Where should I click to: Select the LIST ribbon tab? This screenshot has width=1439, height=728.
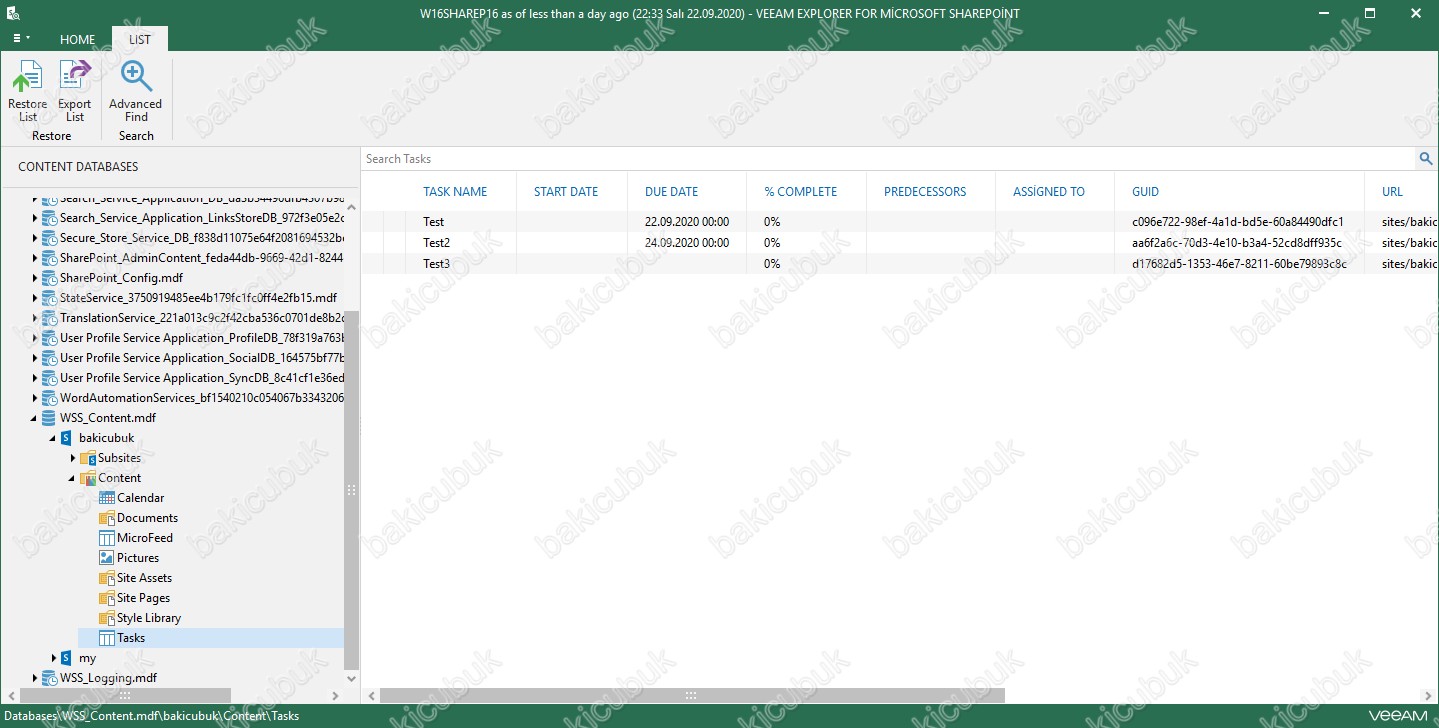pos(140,40)
